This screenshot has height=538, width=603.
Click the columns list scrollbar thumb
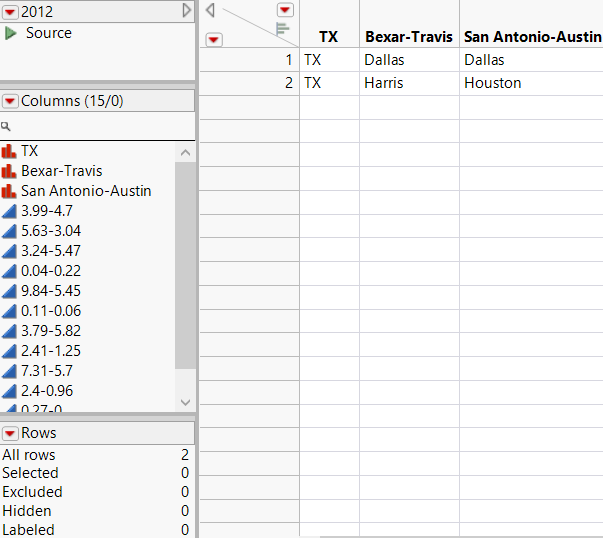[x=185, y=265]
